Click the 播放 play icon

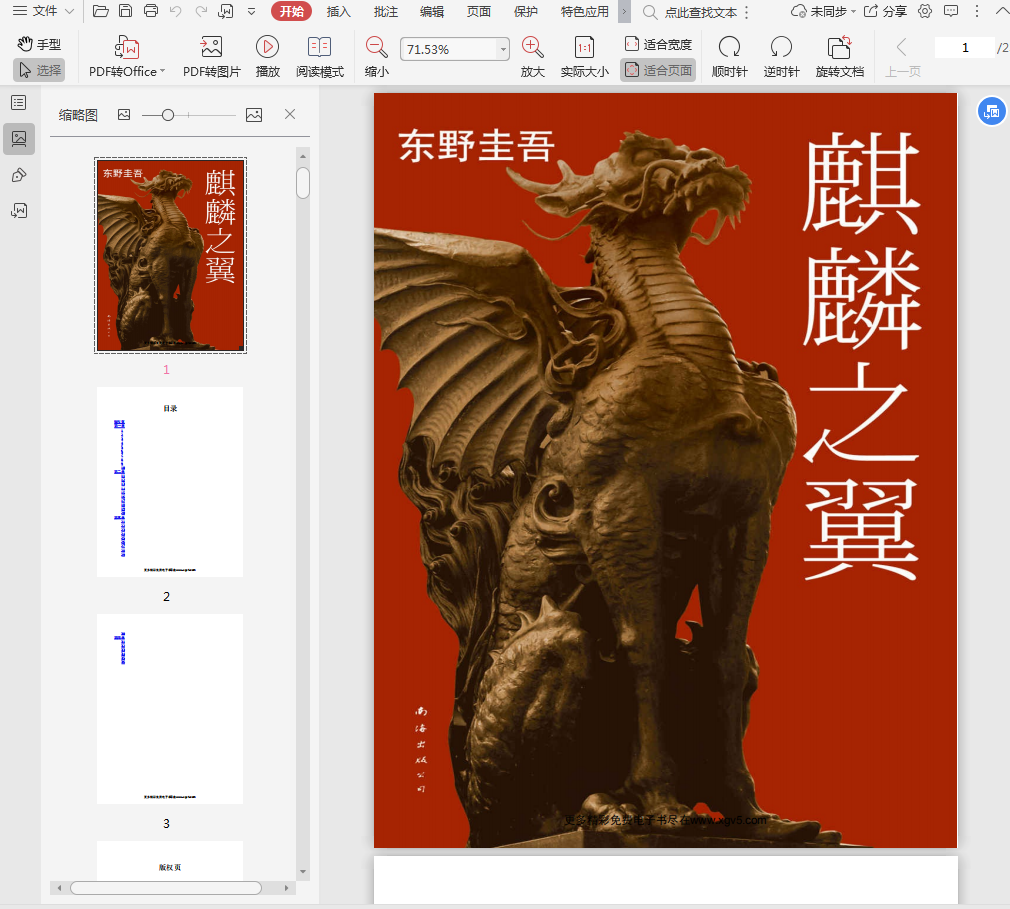pyautogui.click(x=267, y=47)
